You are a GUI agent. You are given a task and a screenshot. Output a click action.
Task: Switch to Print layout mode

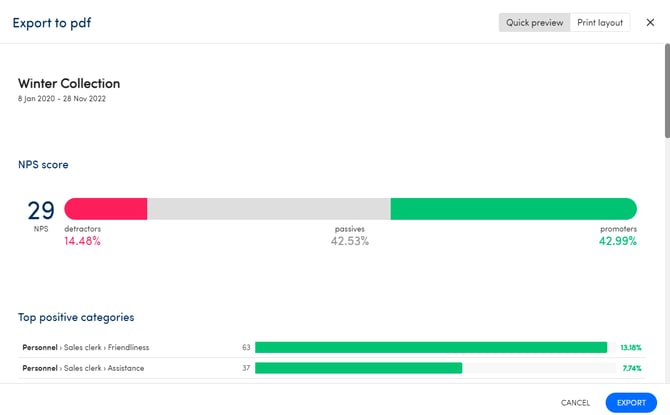pos(600,22)
